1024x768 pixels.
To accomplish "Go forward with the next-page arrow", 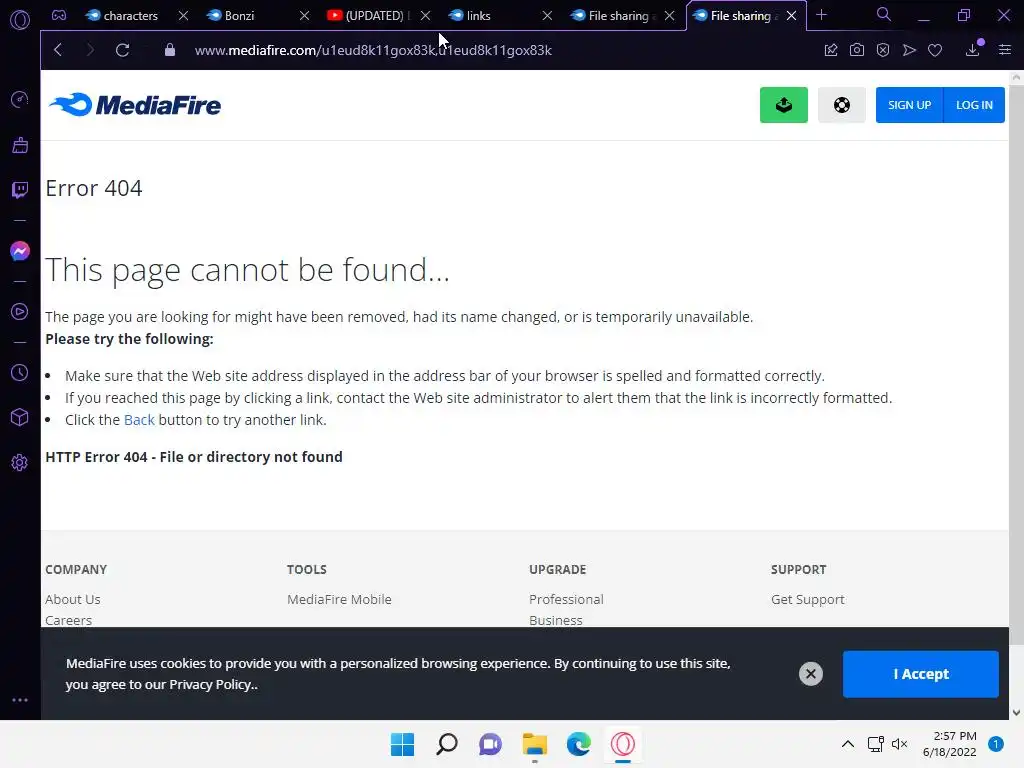I will [x=90, y=50].
